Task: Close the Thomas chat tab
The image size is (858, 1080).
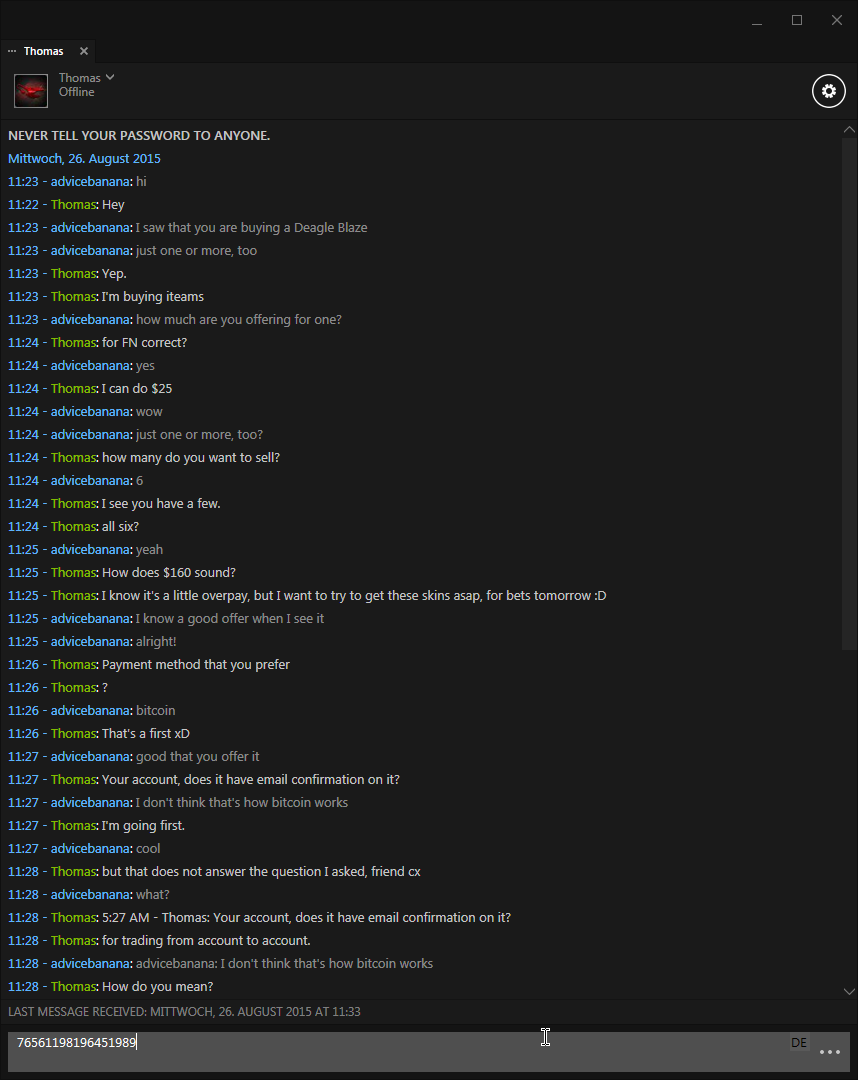Action: point(84,51)
